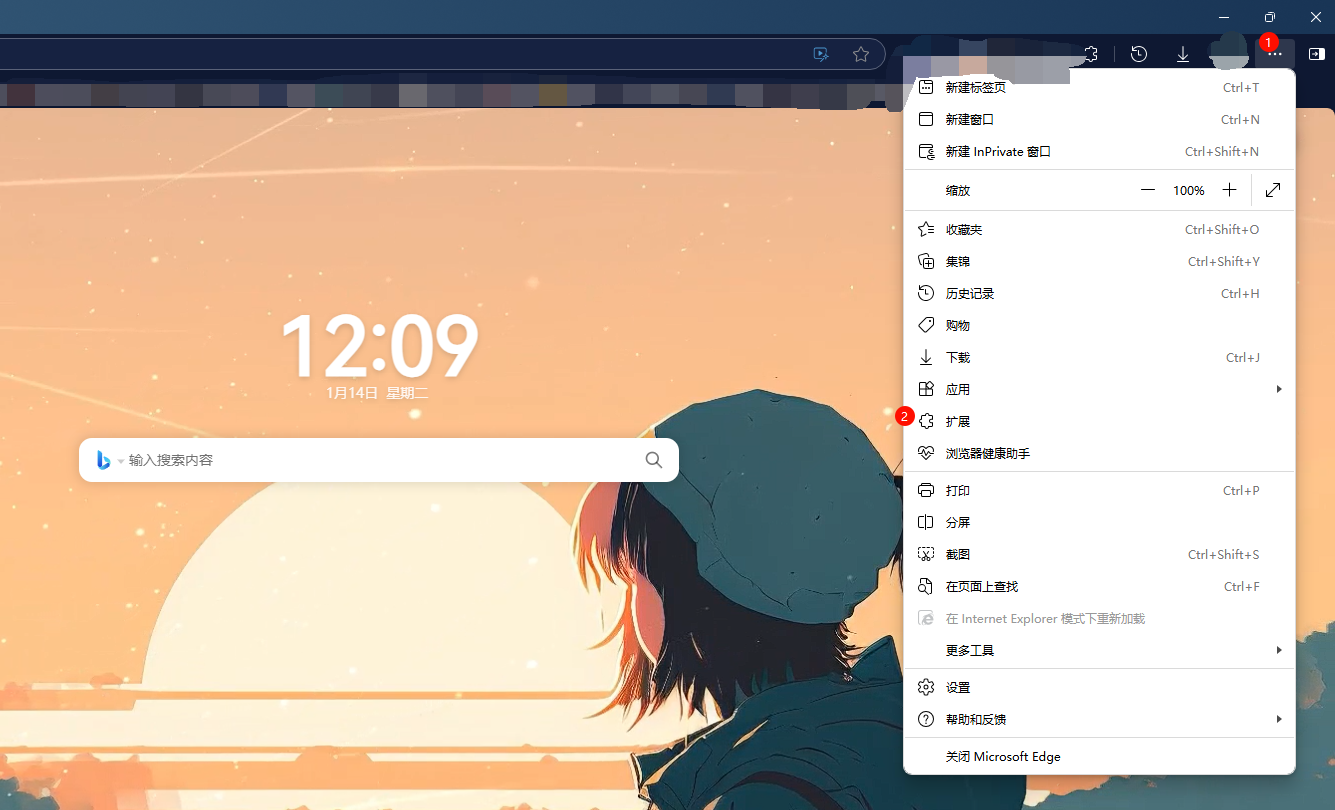Toggle the sidebar icon at toolbar right edge
Screen dimensions: 1335x810
pyautogui.click(x=1316, y=54)
